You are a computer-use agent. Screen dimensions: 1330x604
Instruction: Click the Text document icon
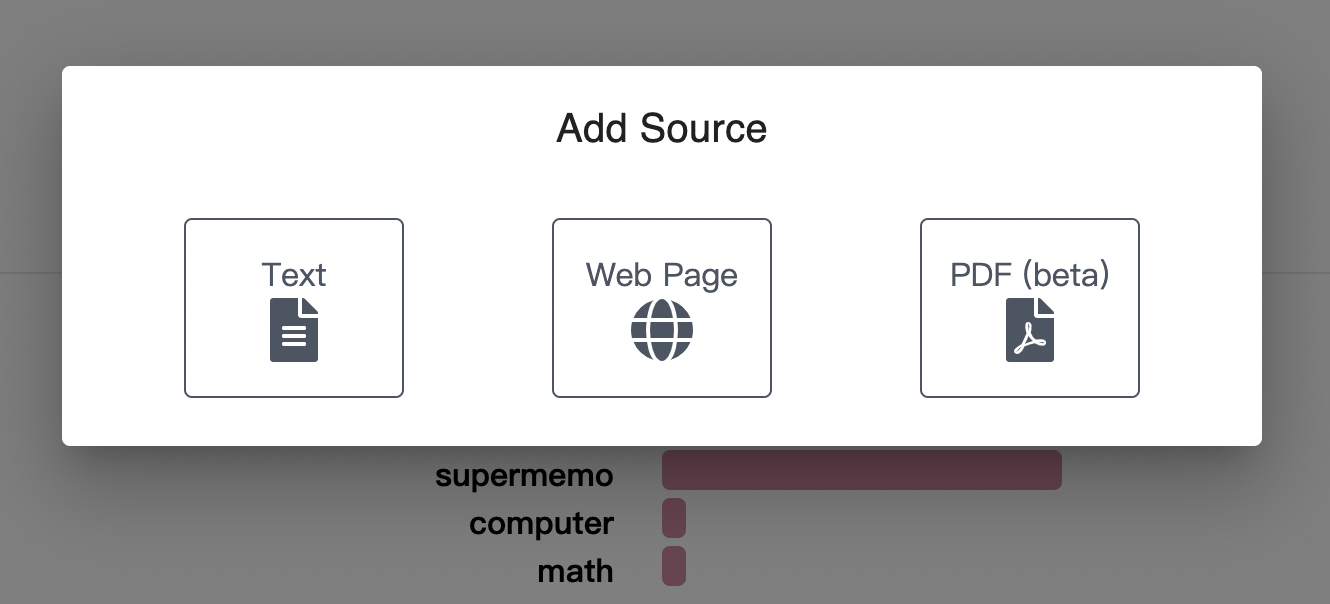click(x=294, y=330)
